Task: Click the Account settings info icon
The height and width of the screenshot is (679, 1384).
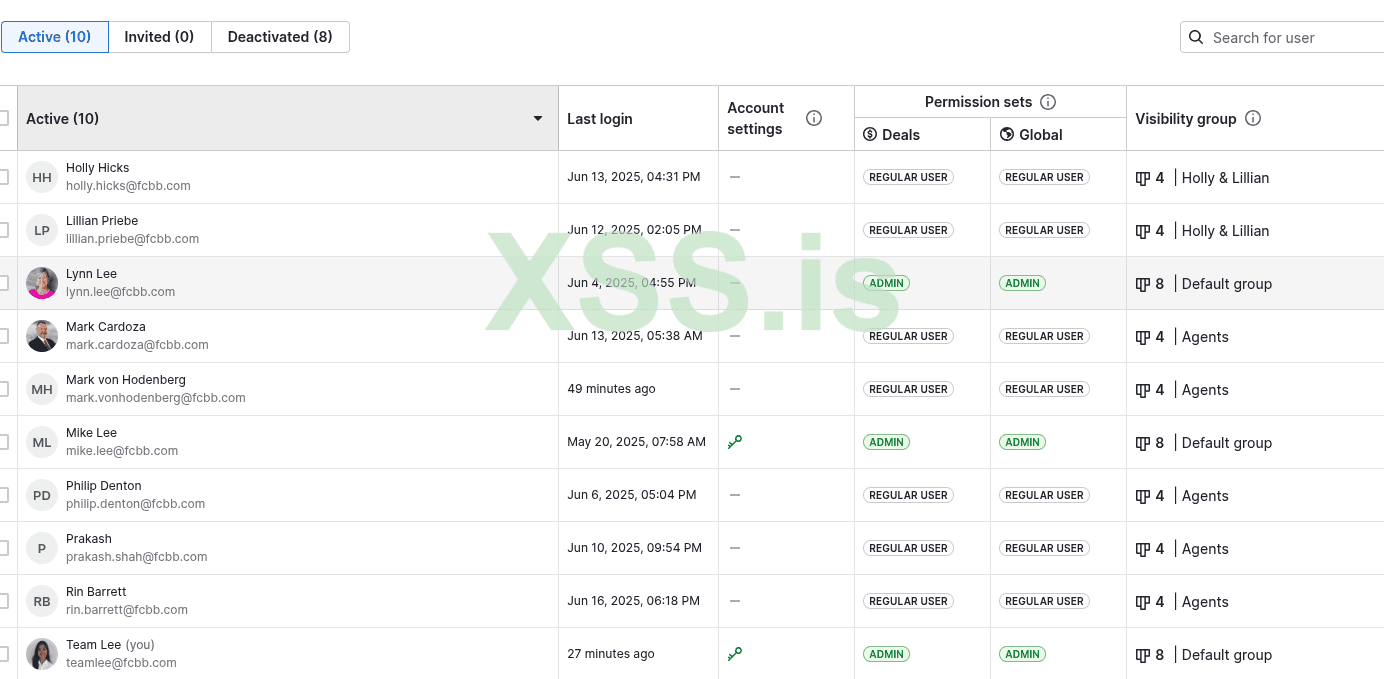Action: [x=814, y=118]
